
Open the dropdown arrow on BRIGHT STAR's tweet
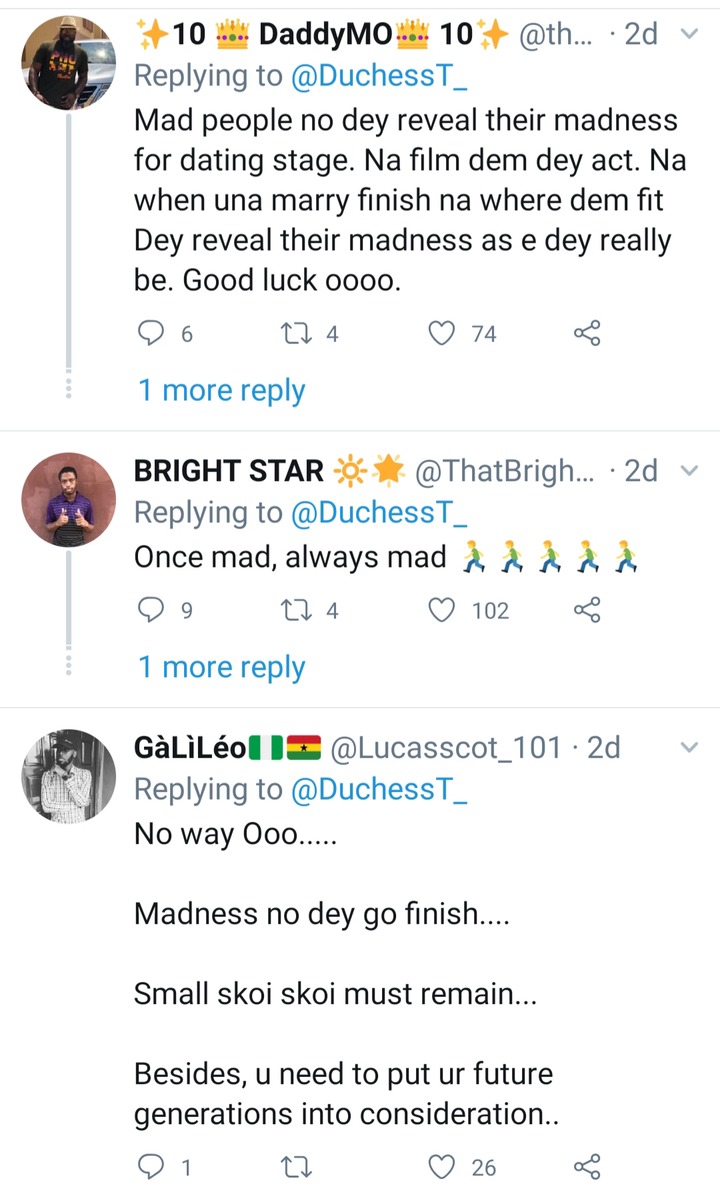tap(689, 471)
